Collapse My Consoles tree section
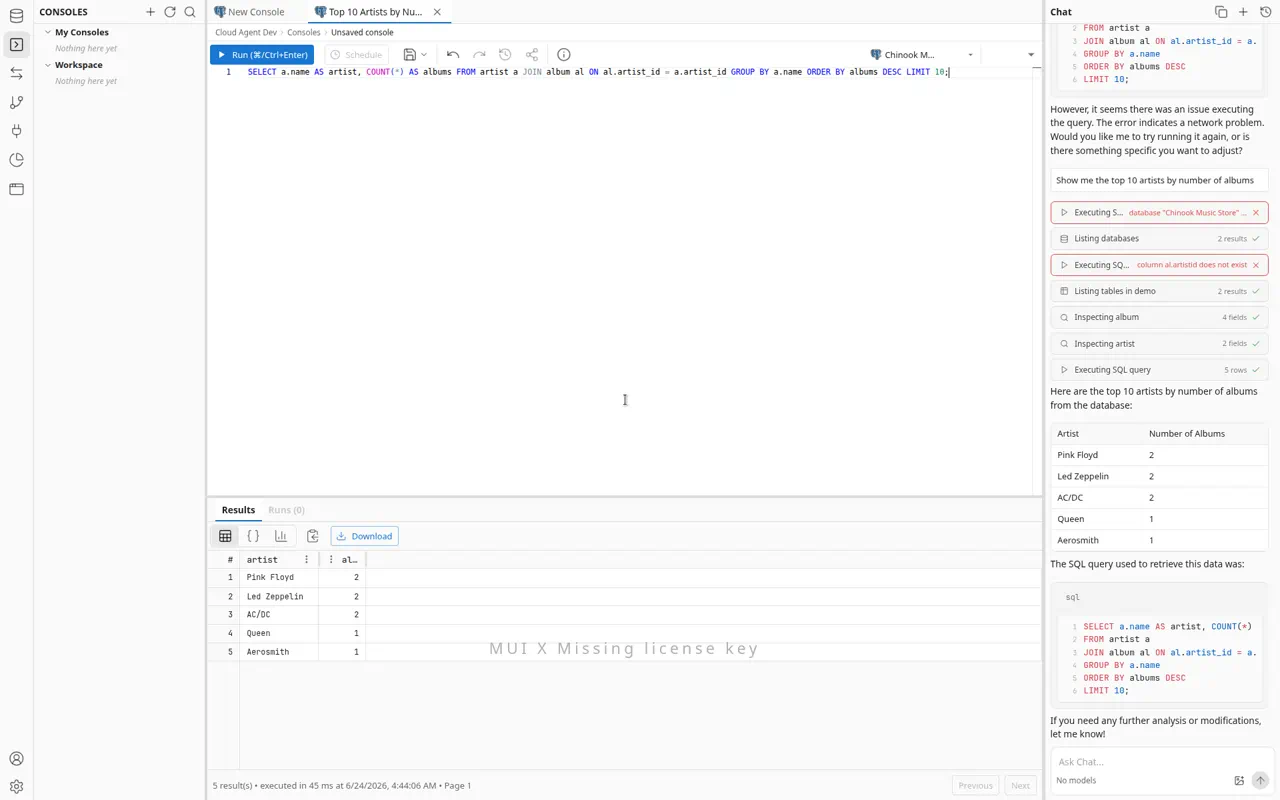 pyautogui.click(x=47, y=32)
